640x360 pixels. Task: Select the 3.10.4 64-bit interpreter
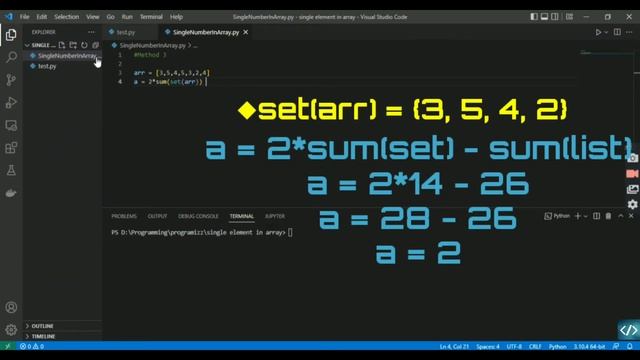pyautogui.click(x=589, y=346)
